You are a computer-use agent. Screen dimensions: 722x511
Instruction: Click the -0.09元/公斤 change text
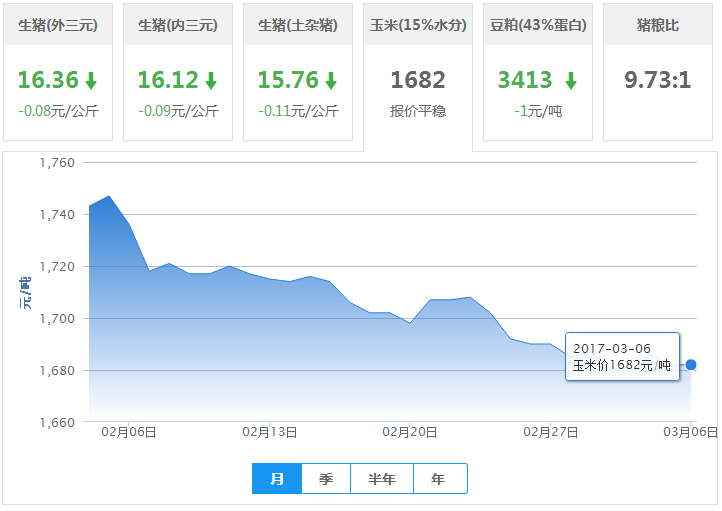(179, 111)
